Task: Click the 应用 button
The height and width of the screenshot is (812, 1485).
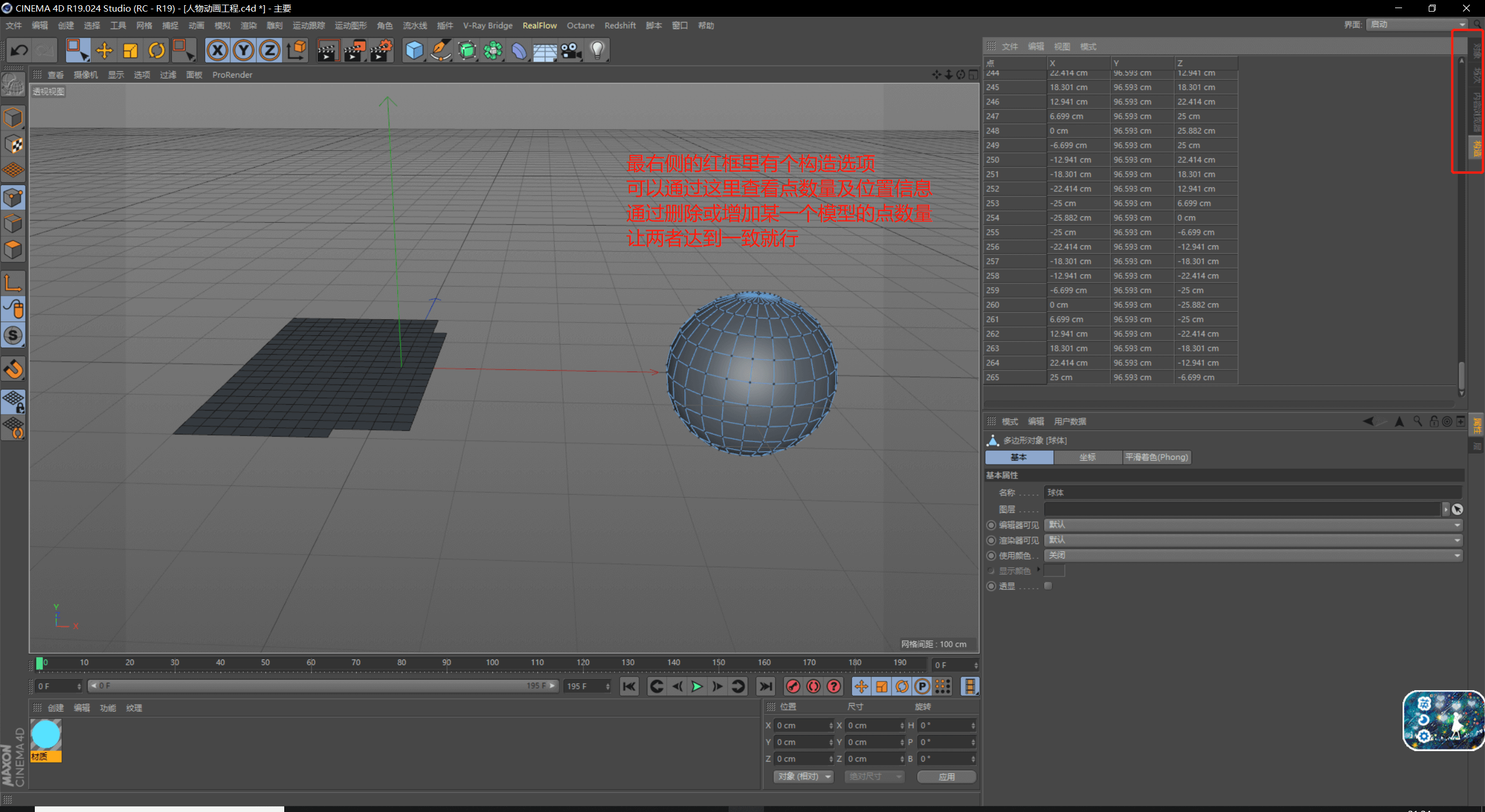Action: tap(947, 777)
